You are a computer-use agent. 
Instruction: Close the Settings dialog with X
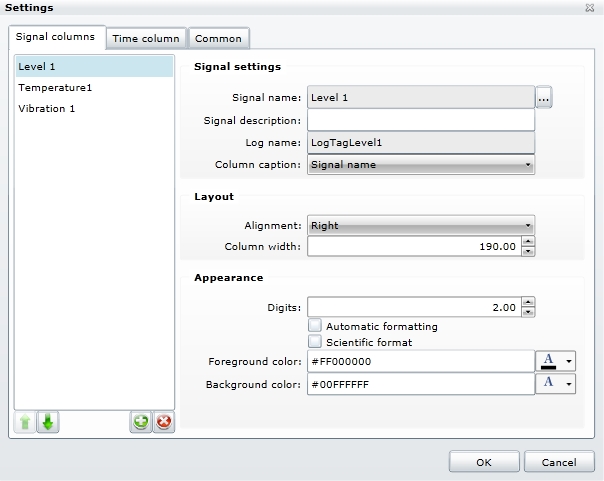591,8
